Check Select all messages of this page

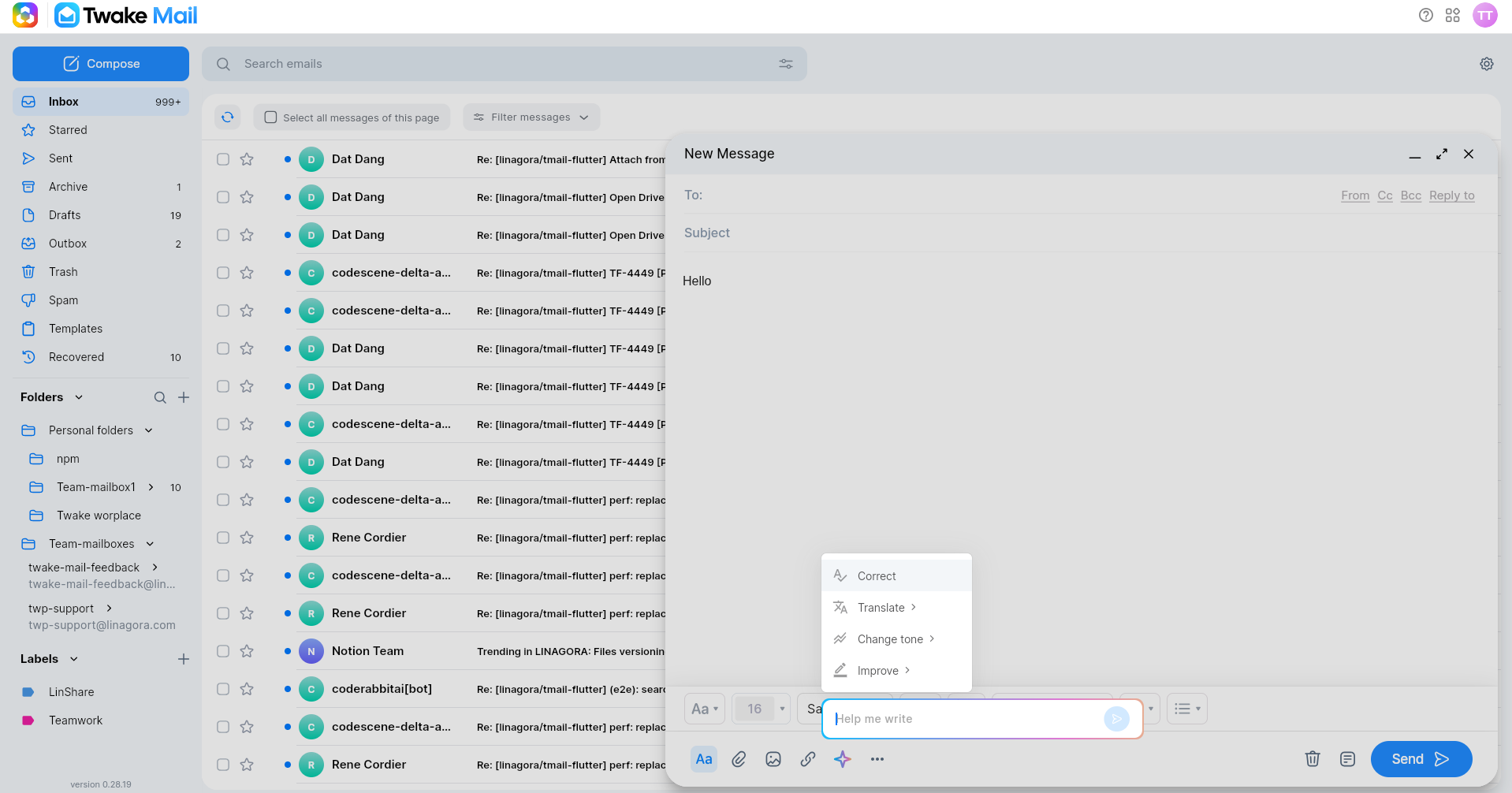[270, 117]
